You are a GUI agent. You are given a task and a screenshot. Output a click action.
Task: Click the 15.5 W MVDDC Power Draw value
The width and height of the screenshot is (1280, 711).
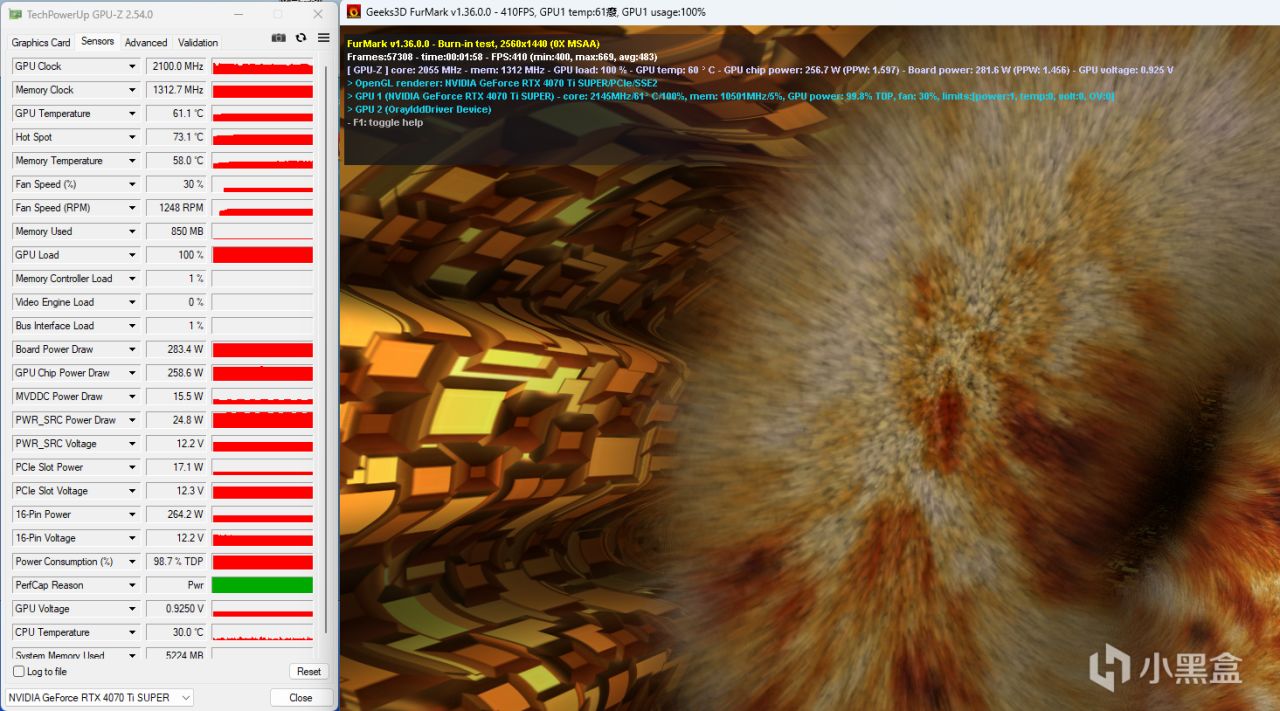pyautogui.click(x=176, y=397)
